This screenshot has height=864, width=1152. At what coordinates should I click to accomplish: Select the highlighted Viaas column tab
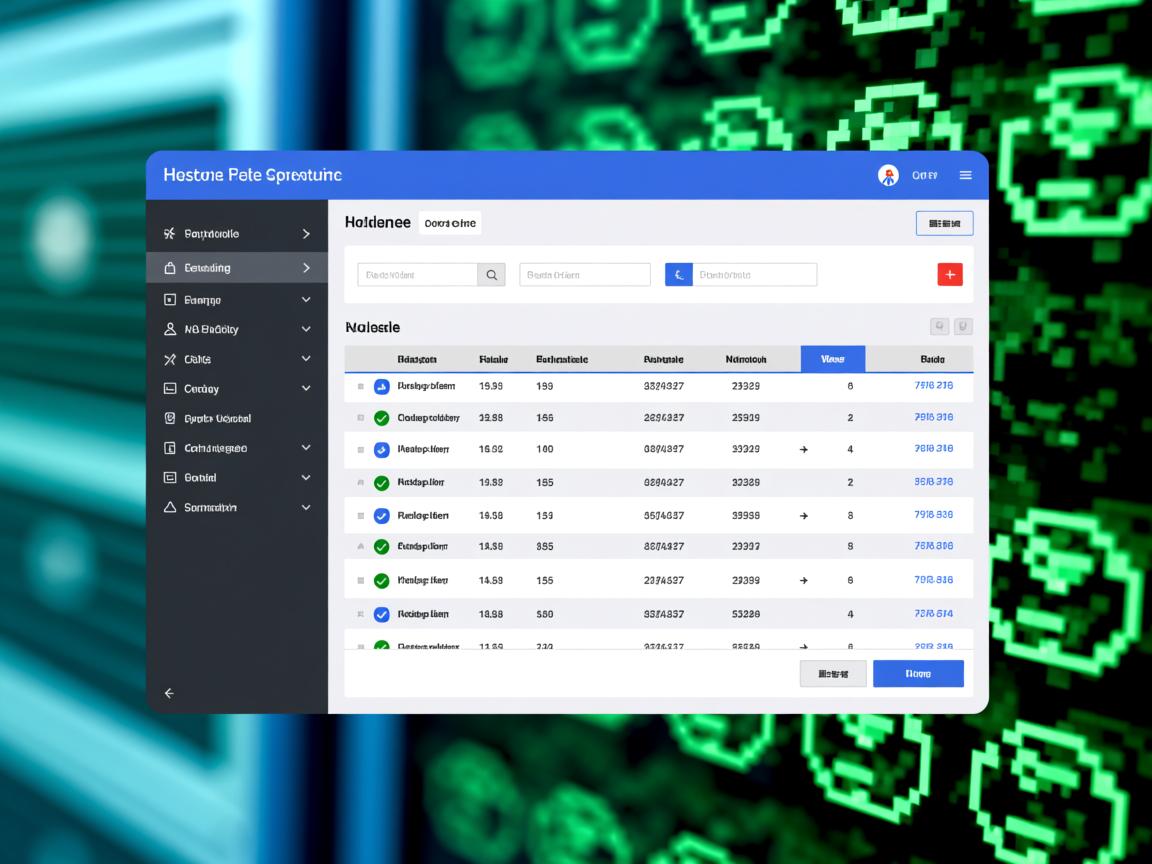[832, 359]
